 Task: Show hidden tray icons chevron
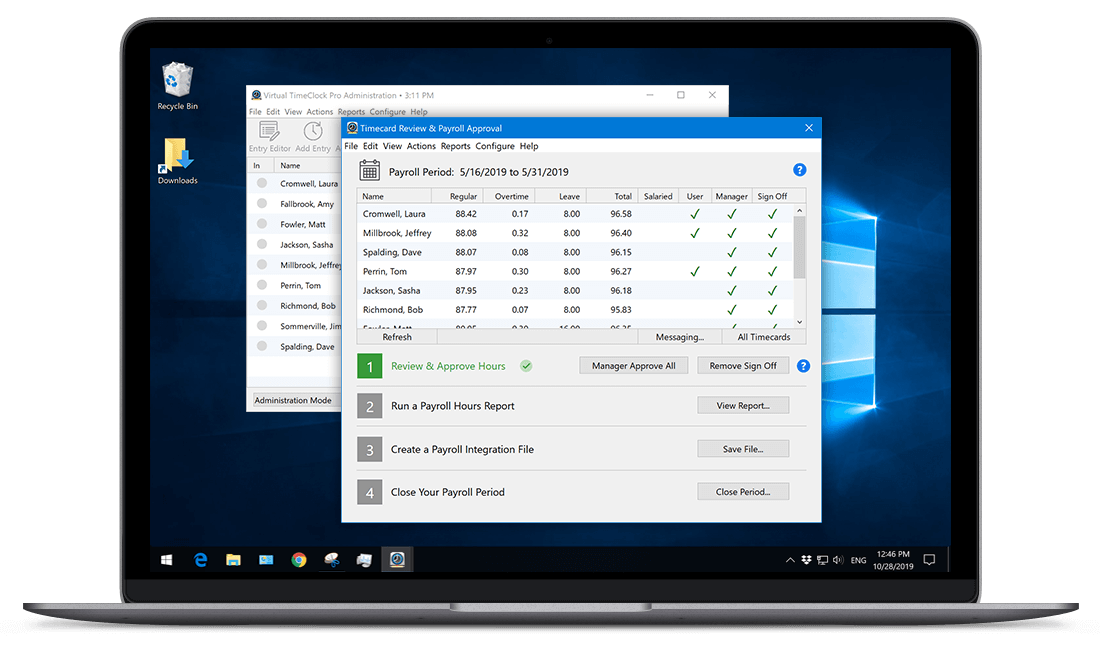(x=790, y=560)
